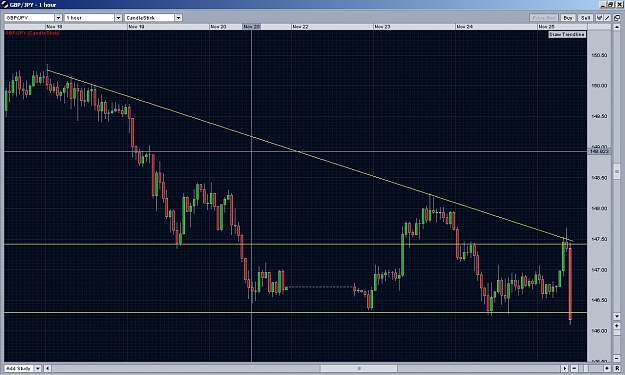Open the GBP/JPY currency pair dropdown arrow
This screenshot has width=625, height=375.
tap(58, 18)
